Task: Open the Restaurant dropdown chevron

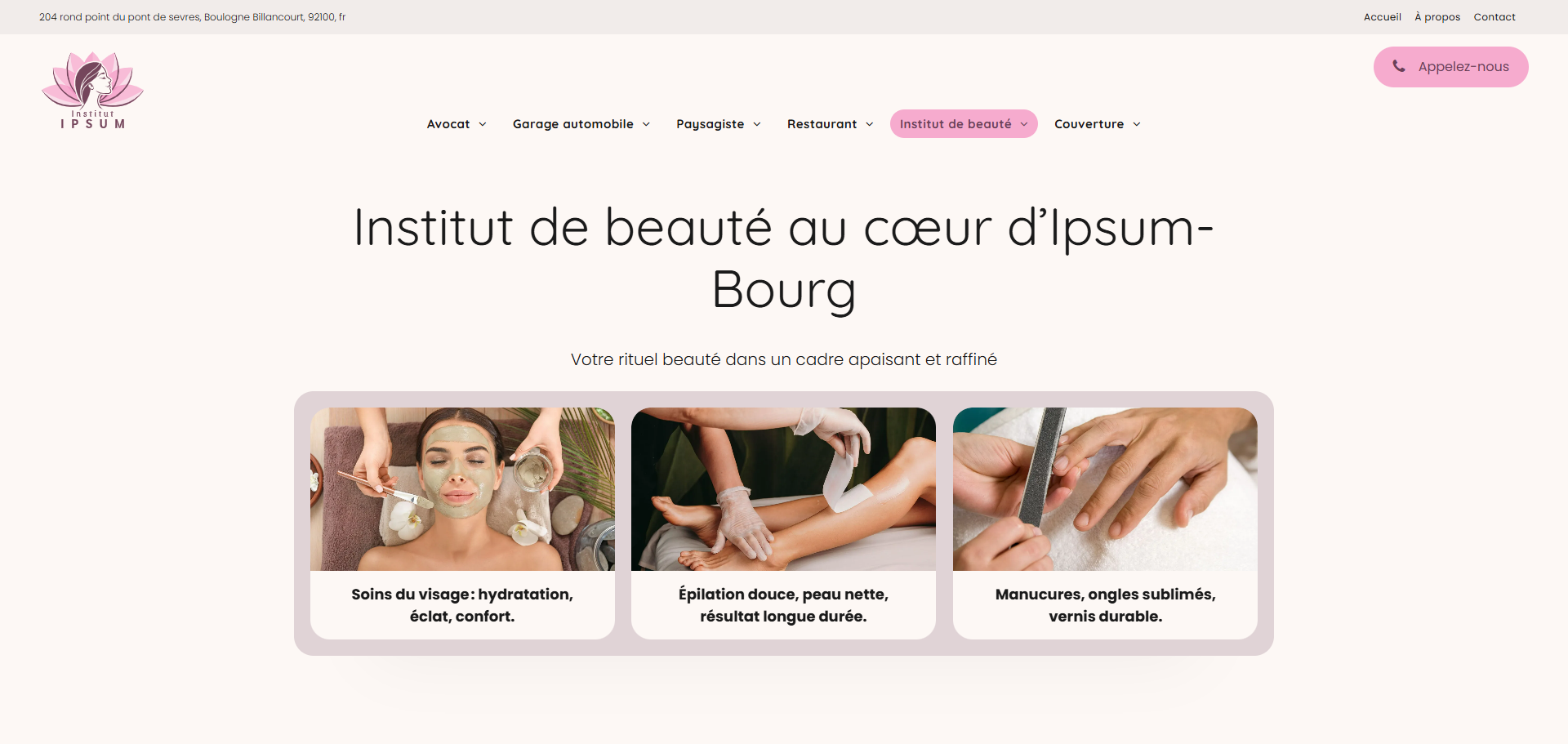Action: 870,124
